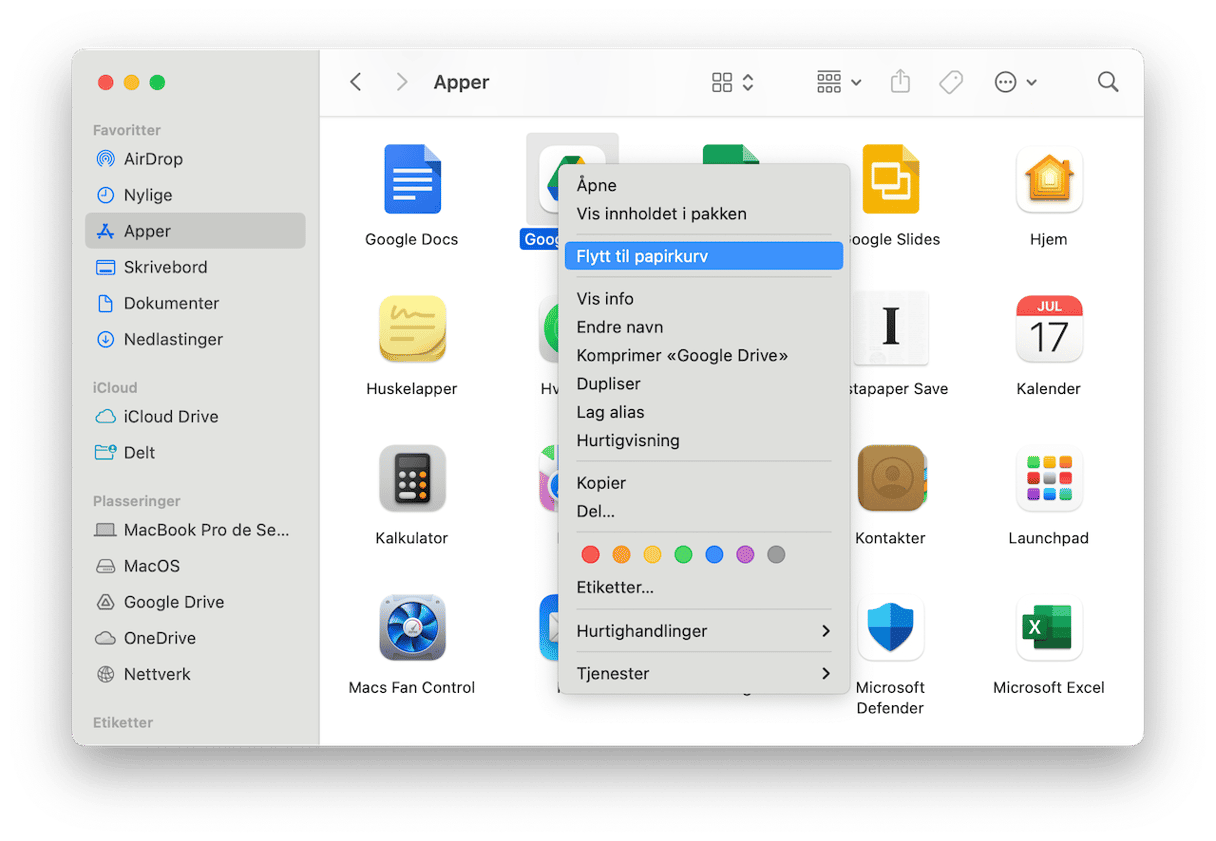Open the Microsoft Excel app icon
1216x841 pixels.
pos(1049,628)
